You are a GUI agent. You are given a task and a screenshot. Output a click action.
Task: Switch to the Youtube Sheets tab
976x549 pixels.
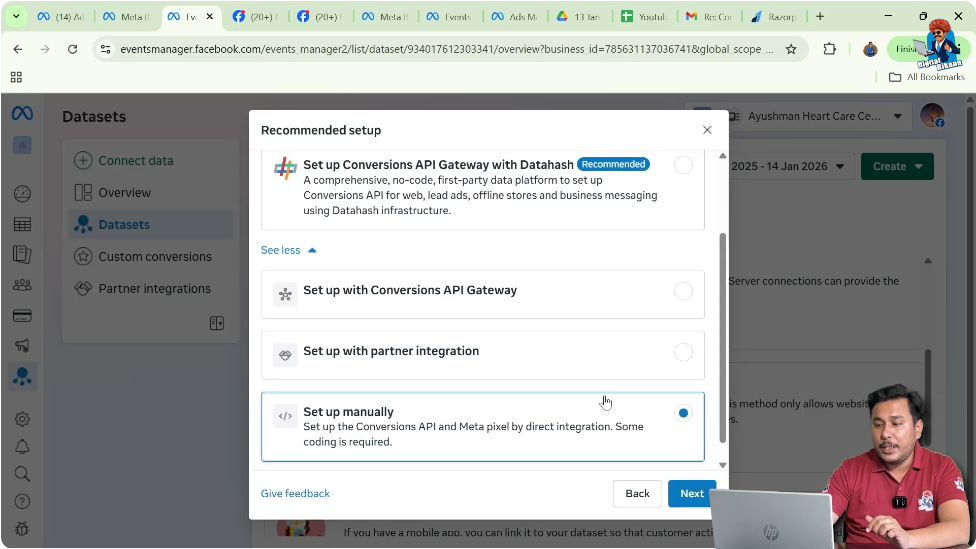[644, 17]
